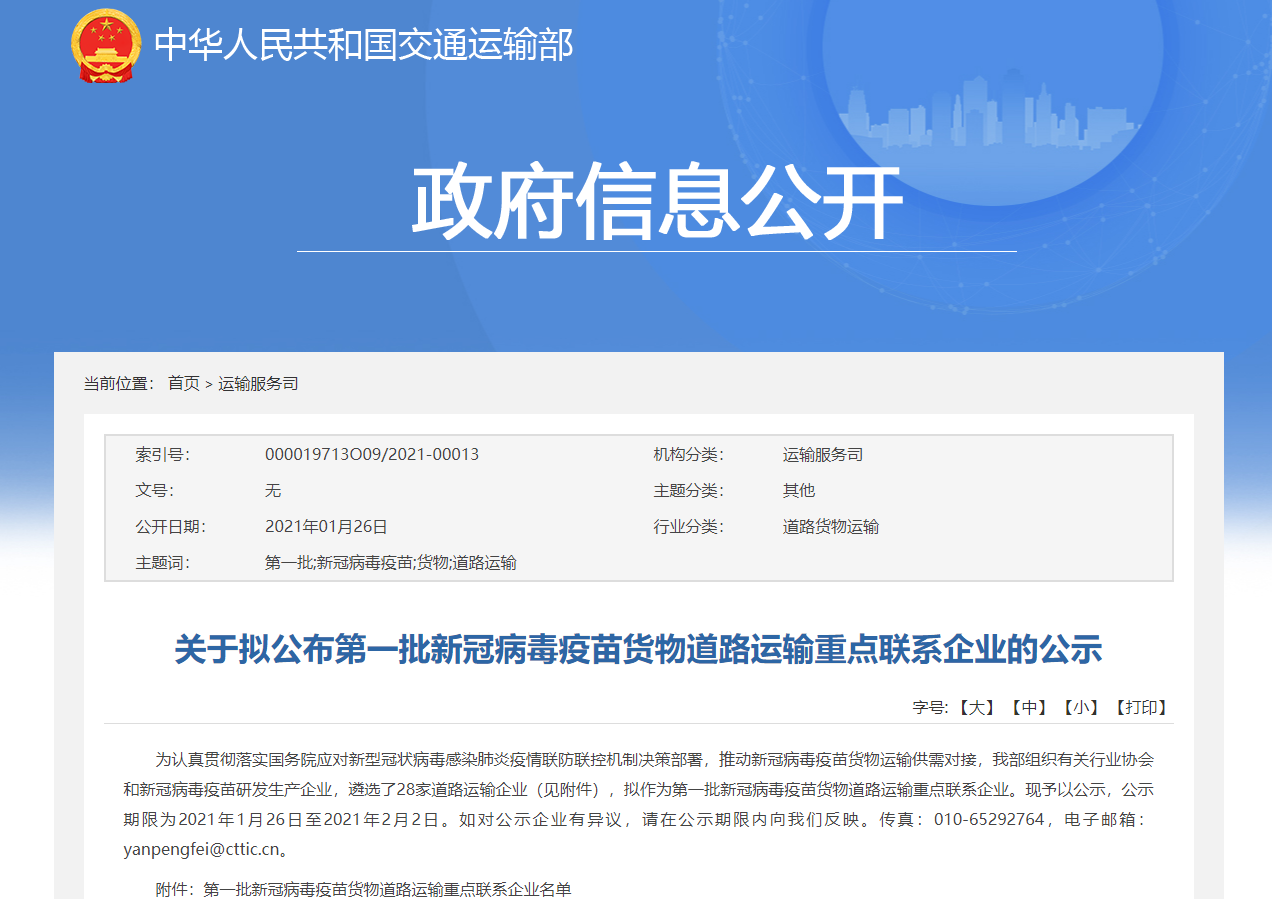The width and height of the screenshot is (1272, 899).
Task: Set font size to 【大】
Action: 976,707
